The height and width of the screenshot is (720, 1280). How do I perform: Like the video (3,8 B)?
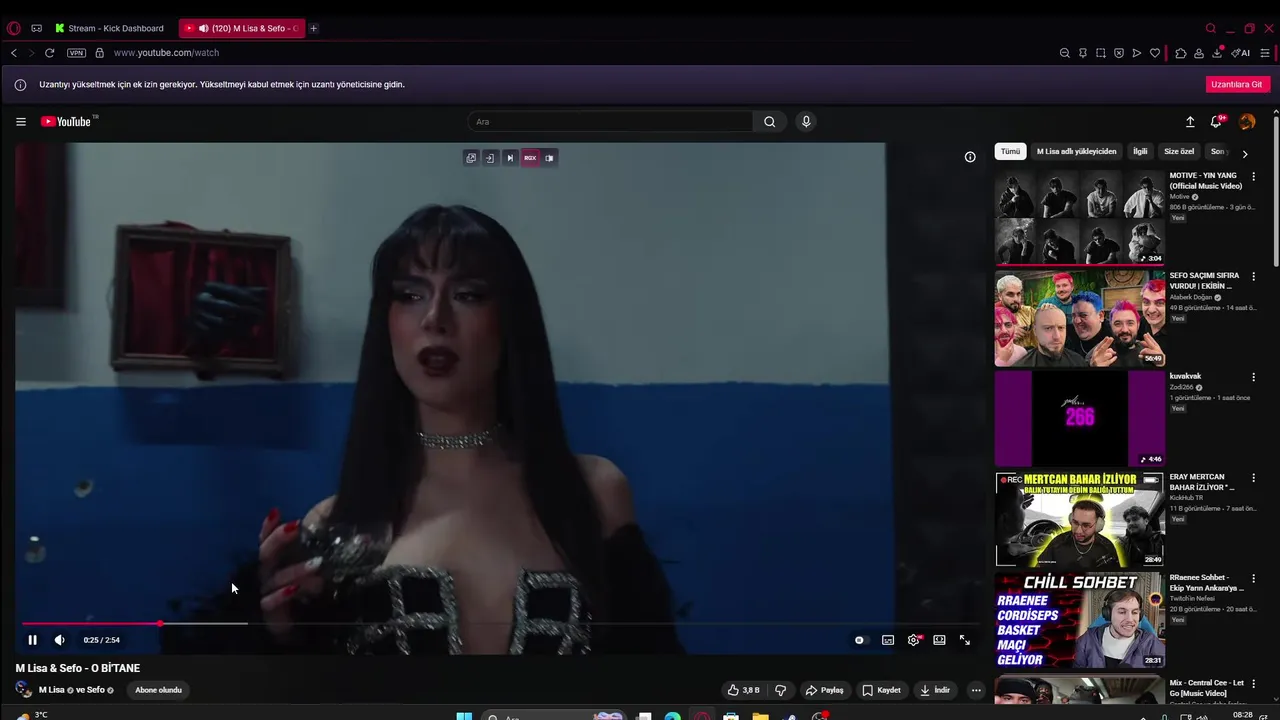(743, 690)
